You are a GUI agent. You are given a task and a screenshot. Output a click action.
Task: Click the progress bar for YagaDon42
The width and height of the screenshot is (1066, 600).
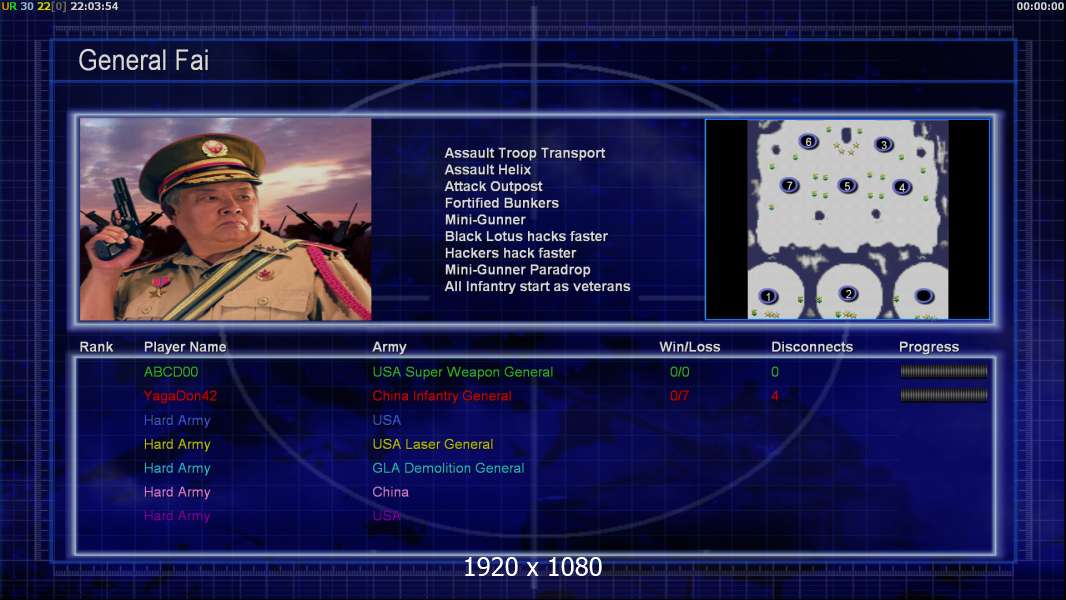coord(944,395)
